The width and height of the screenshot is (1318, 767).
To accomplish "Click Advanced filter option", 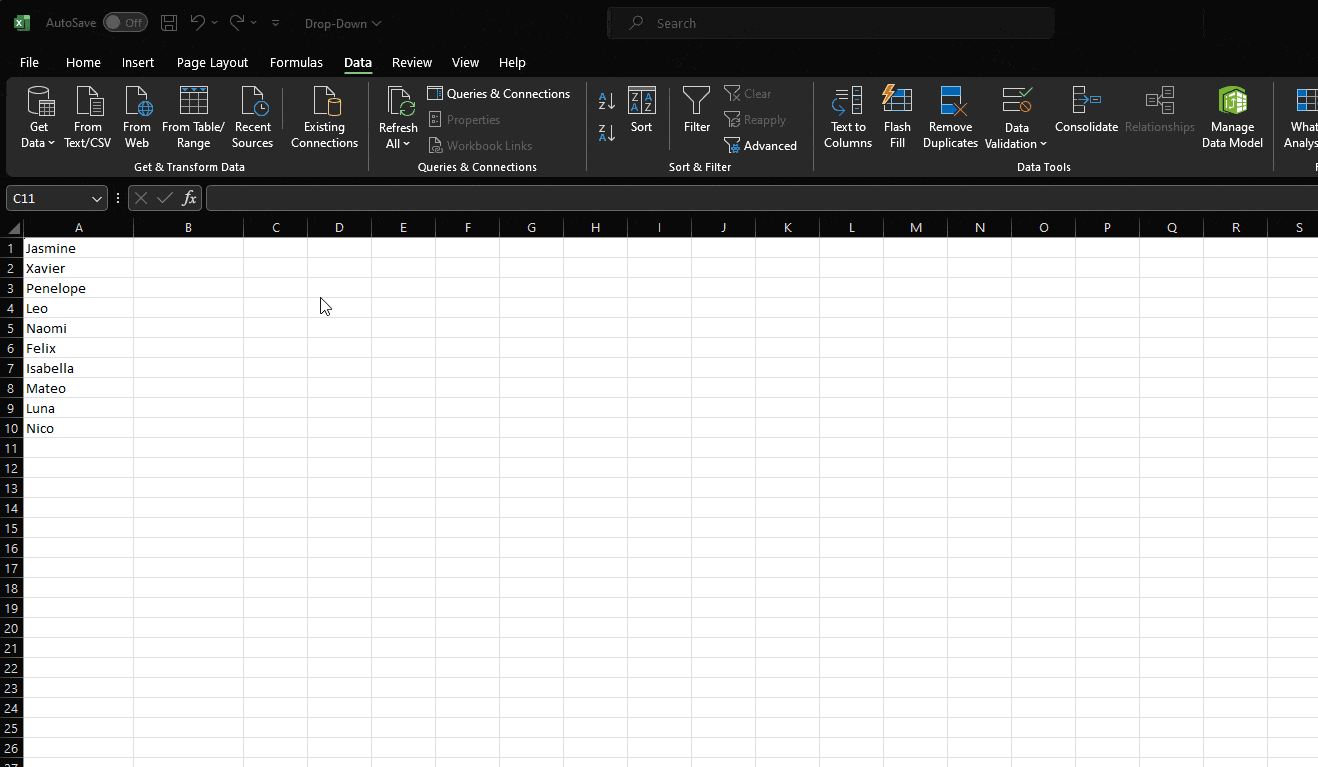I will click(762, 145).
